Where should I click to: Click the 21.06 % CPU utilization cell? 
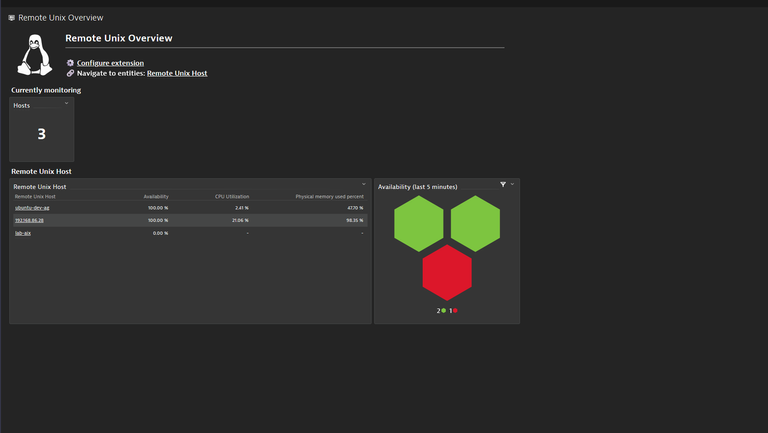coord(240,220)
